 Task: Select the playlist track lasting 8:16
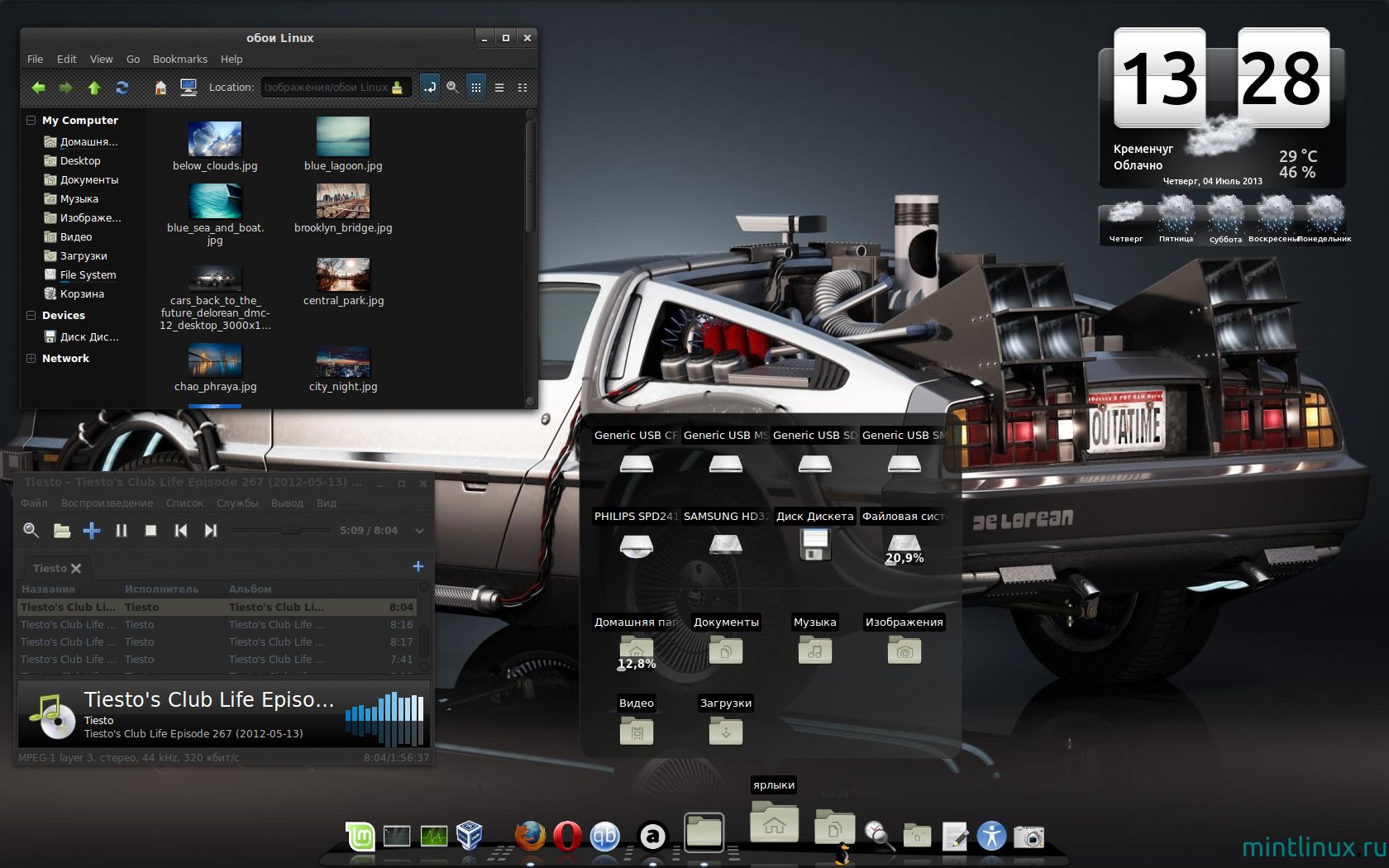217,625
